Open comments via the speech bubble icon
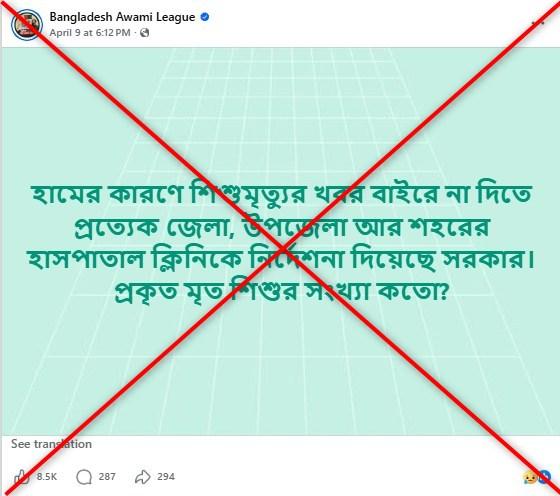The width and height of the screenshot is (560, 496). point(84,477)
